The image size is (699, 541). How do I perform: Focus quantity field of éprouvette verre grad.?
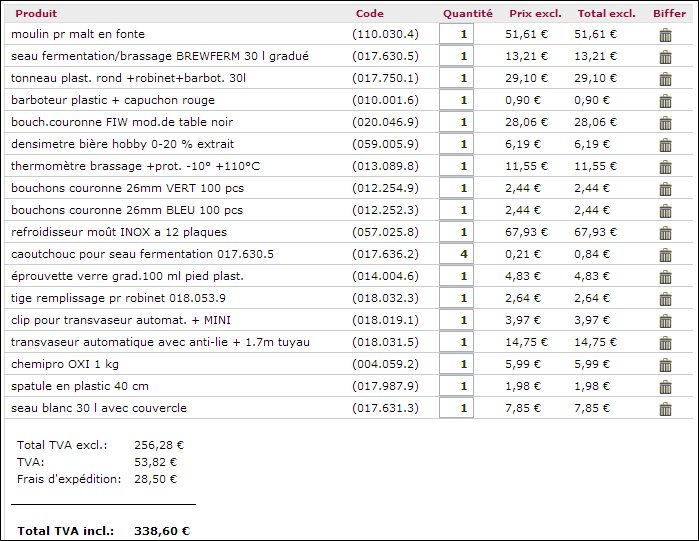pos(456,276)
